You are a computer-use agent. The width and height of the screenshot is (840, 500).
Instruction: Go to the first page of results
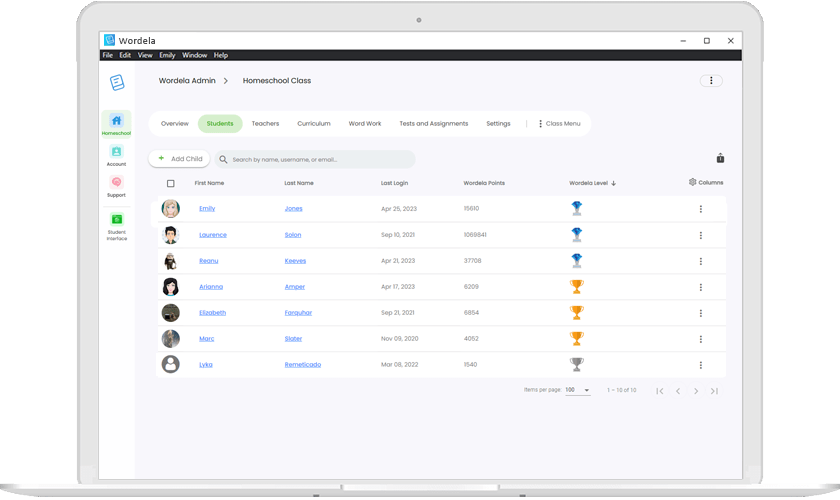(659, 391)
